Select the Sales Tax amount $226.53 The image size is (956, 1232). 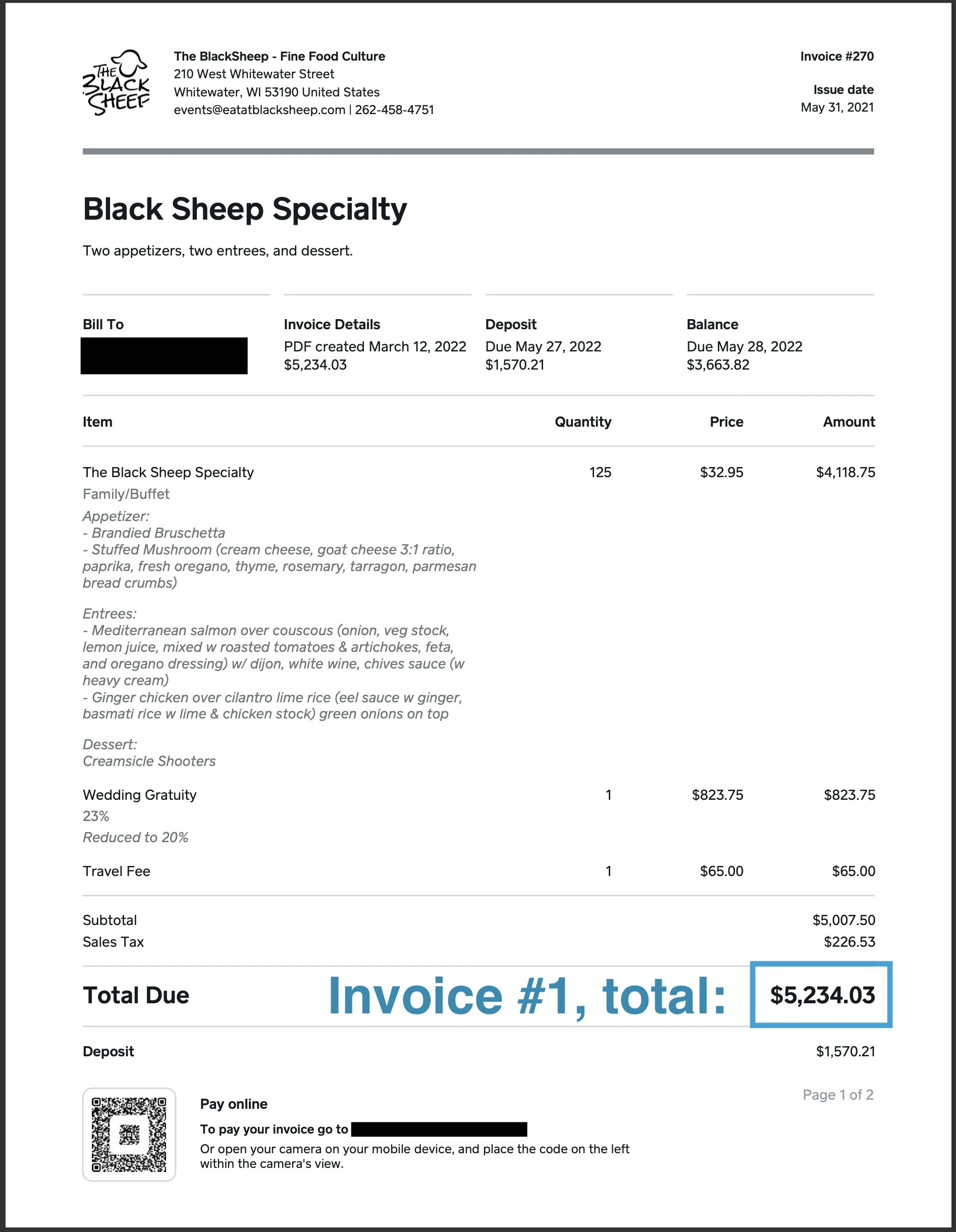849,942
